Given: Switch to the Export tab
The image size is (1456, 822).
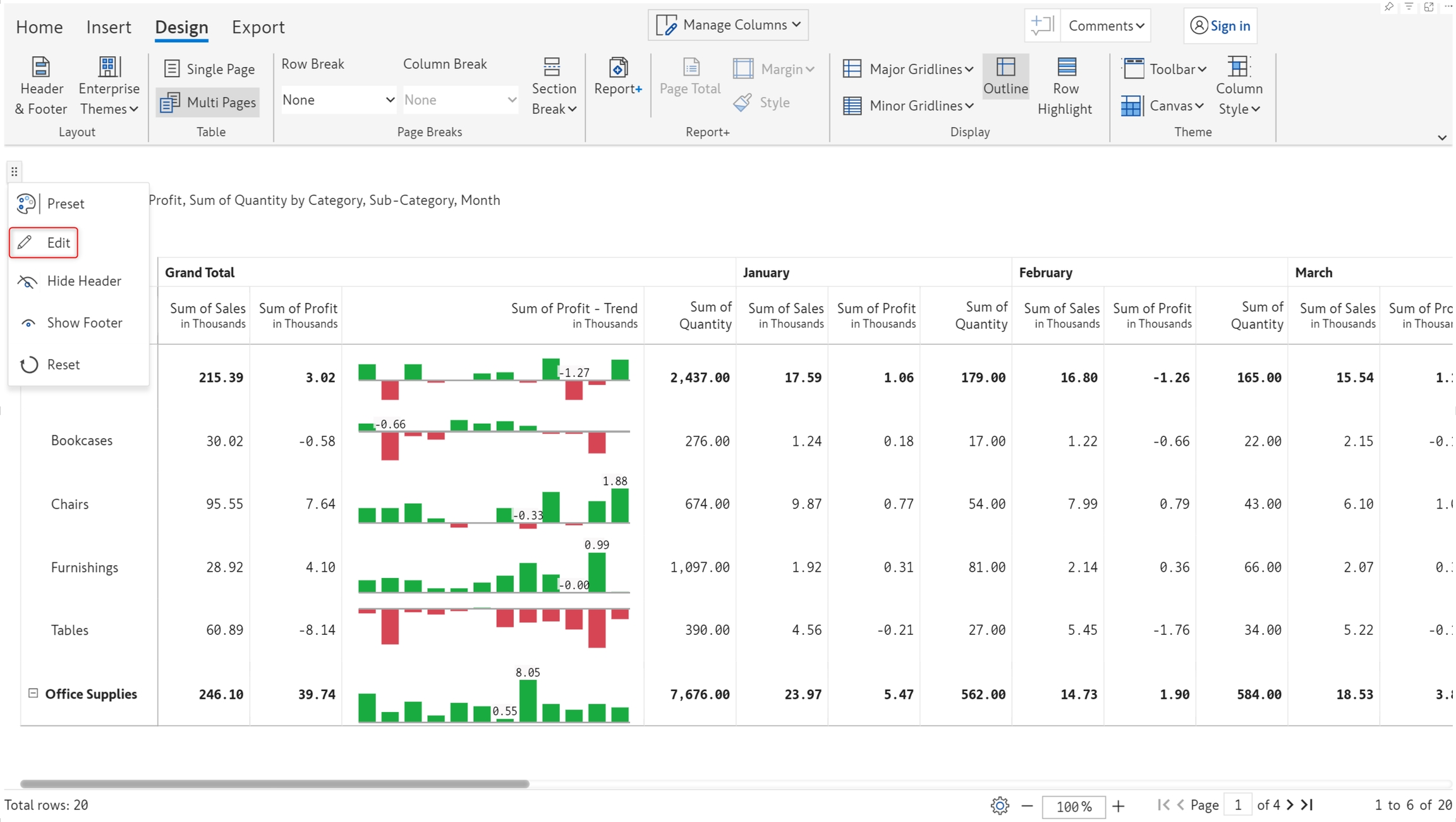Looking at the screenshot, I should click(x=258, y=27).
